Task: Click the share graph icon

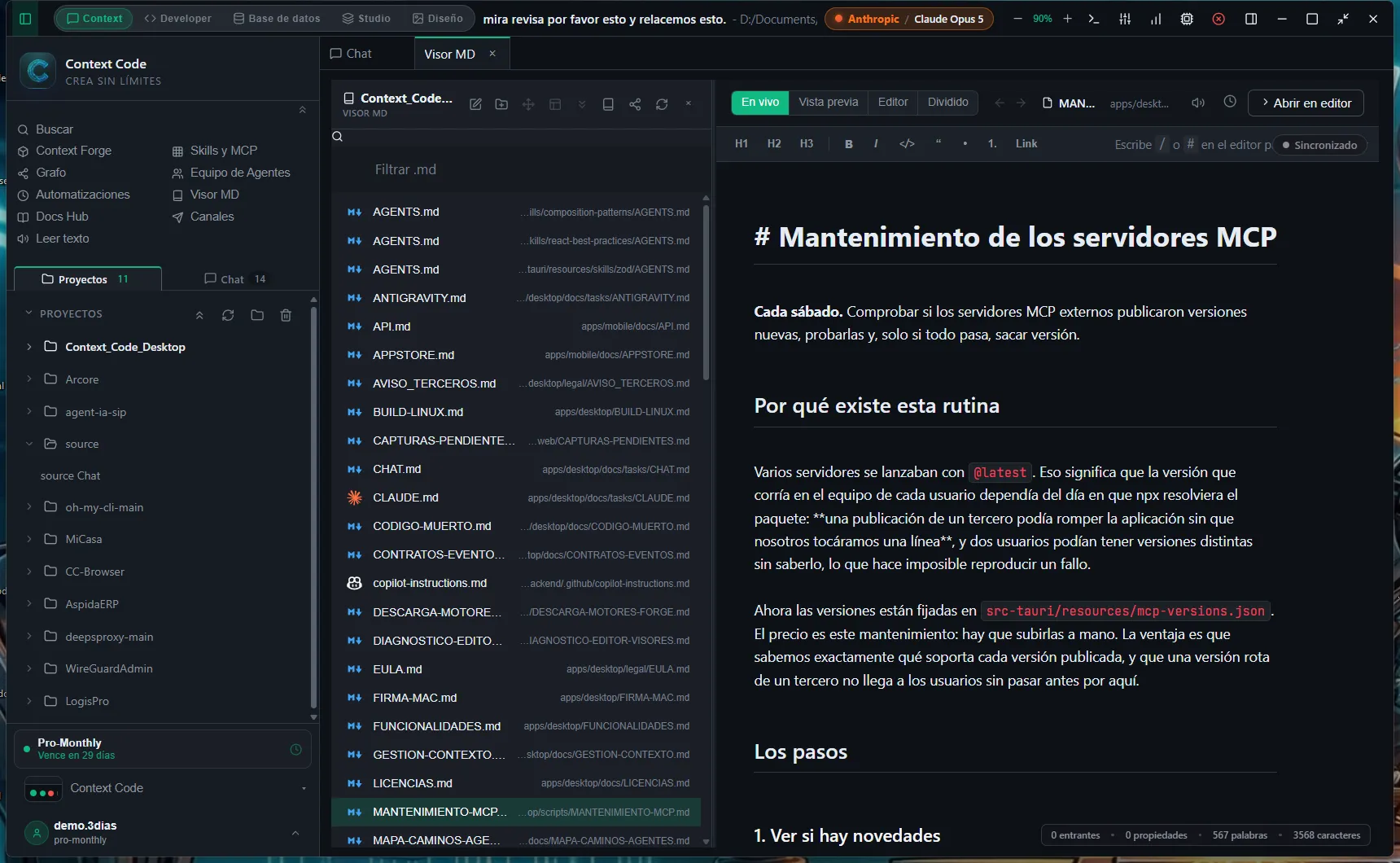Action: tap(635, 104)
